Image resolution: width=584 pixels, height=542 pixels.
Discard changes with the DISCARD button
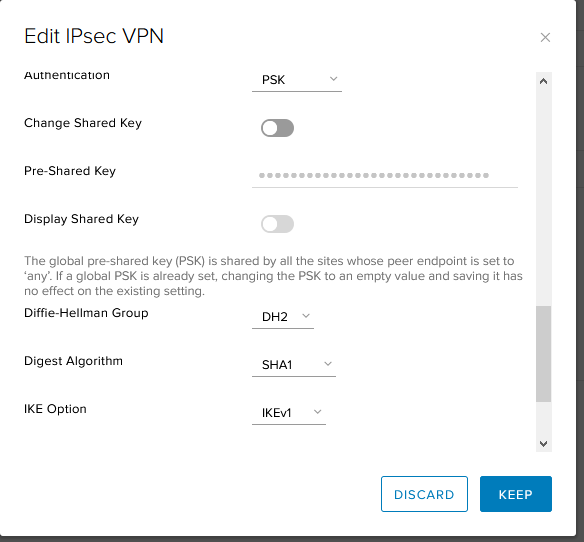coord(424,494)
